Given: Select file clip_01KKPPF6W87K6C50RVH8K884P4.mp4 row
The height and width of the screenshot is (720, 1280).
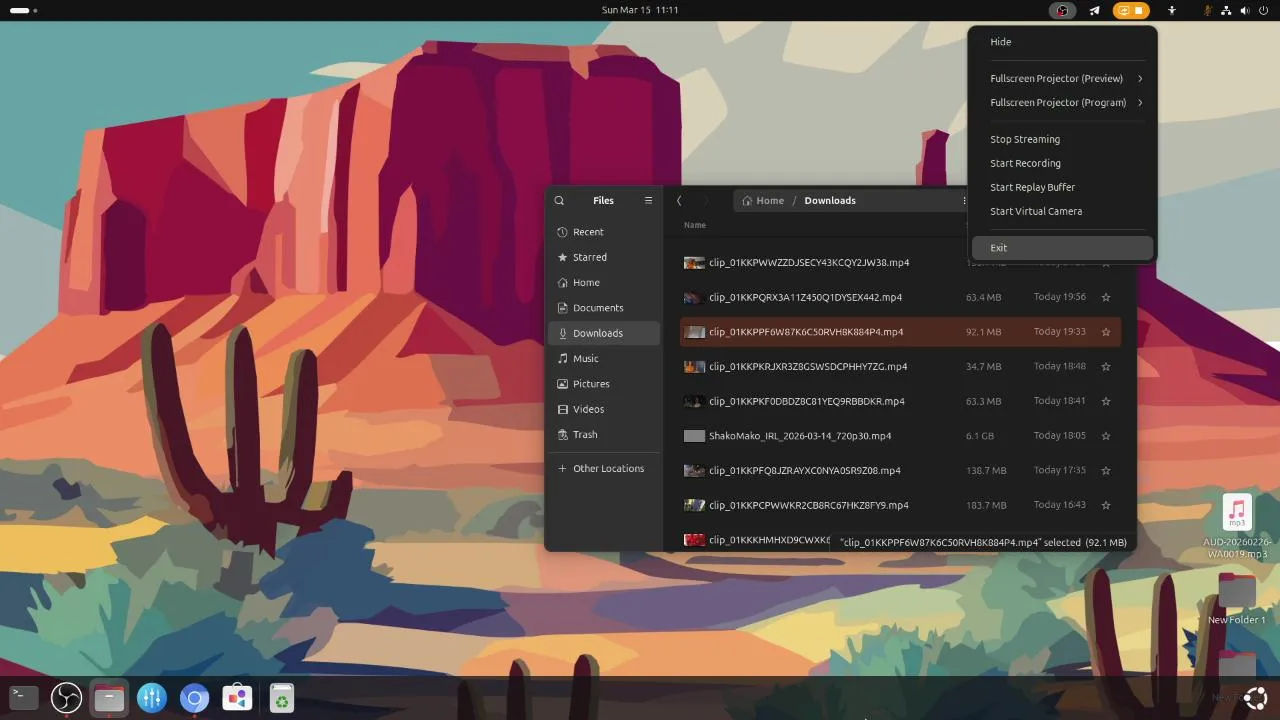Looking at the screenshot, I should 900,332.
